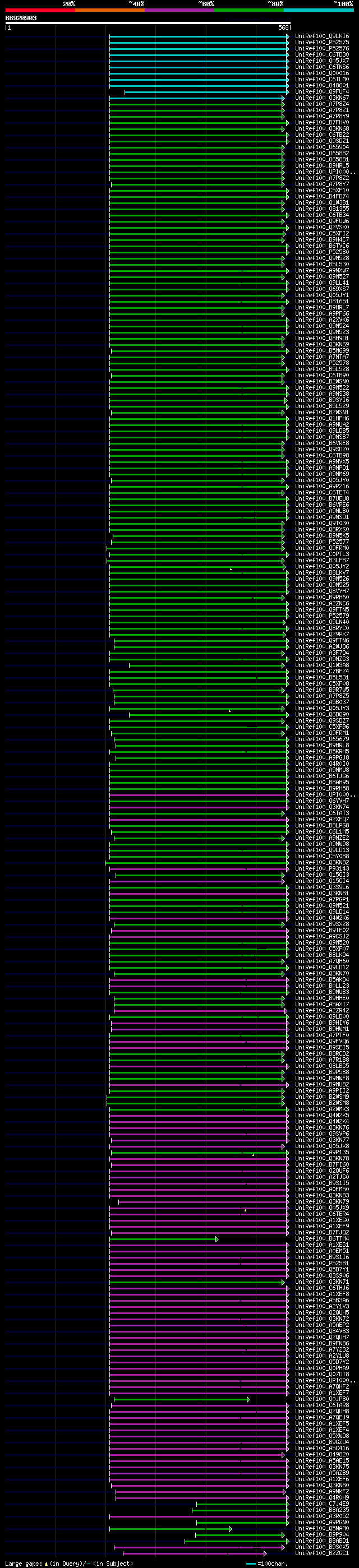Image resolution: width=359 pixels, height=1568 pixels.
Task: Select the UniRef100_O65904 label
Action: tap(323, 147)
